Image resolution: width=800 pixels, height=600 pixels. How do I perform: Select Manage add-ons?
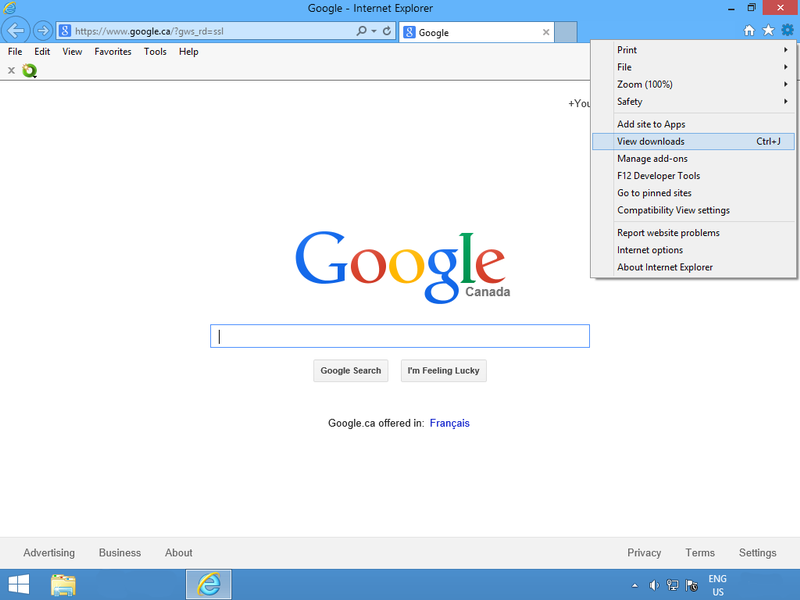[x=693, y=159]
